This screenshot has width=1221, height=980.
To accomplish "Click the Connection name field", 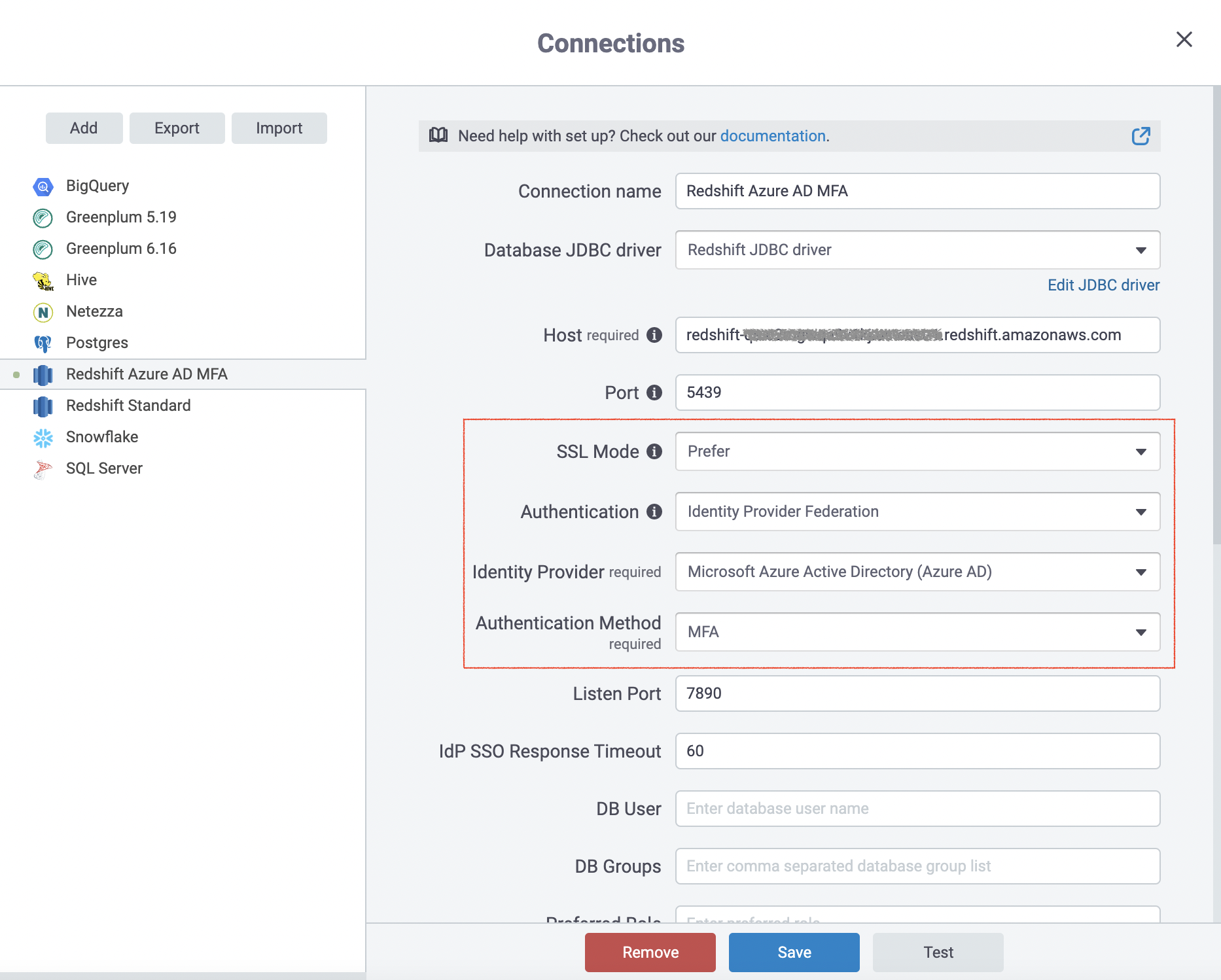I will (x=917, y=191).
